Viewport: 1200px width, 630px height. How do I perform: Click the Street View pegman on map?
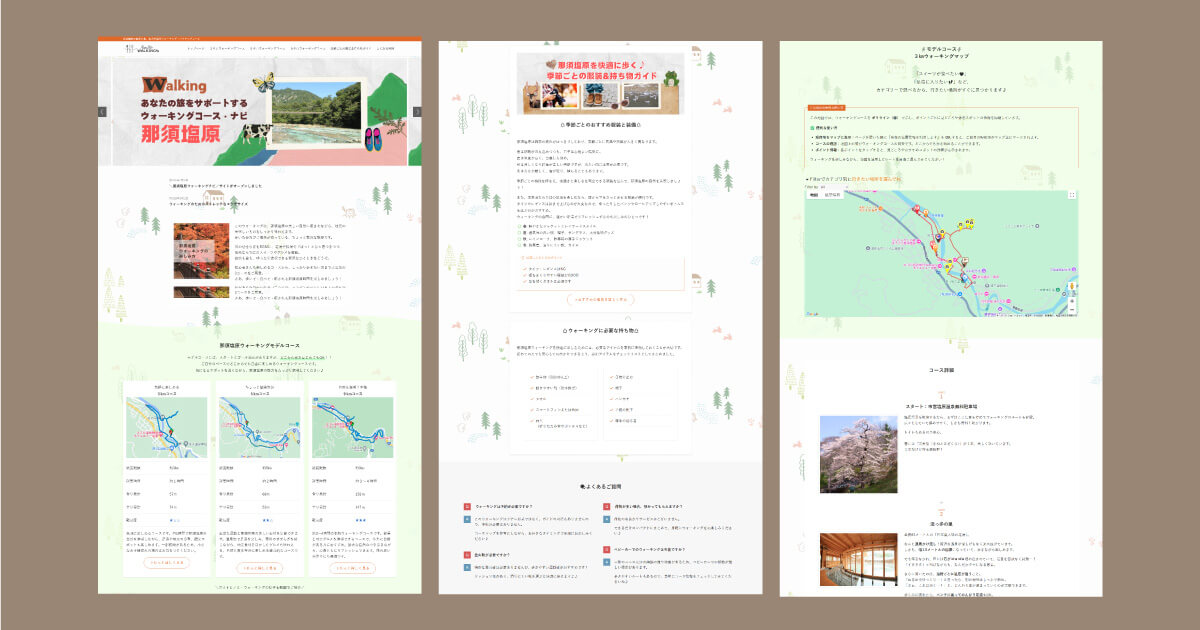tap(1072, 287)
